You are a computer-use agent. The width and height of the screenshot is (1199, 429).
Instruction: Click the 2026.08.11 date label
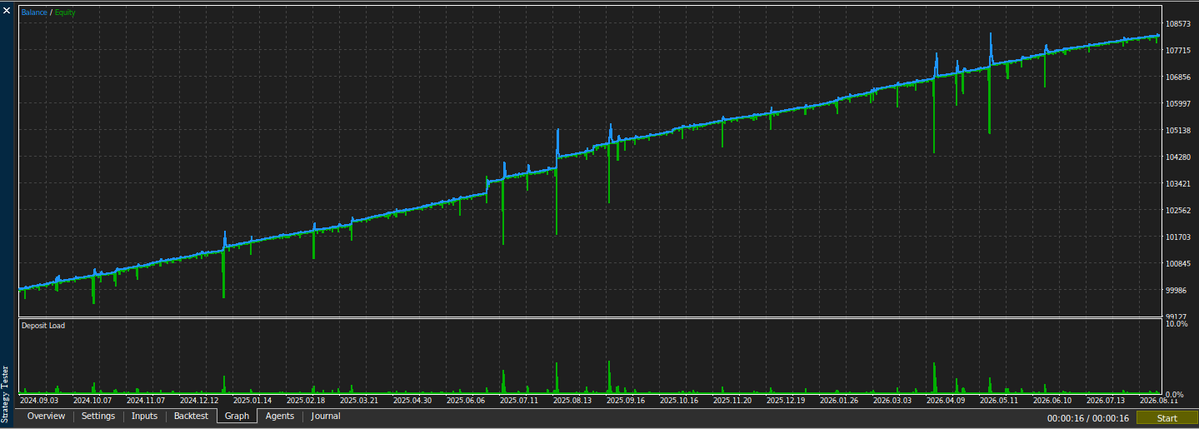click(1159, 400)
